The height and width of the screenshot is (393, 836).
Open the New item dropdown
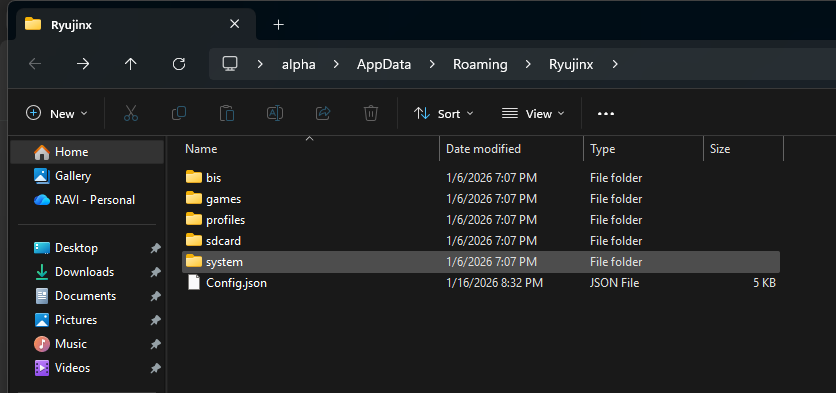(x=57, y=114)
